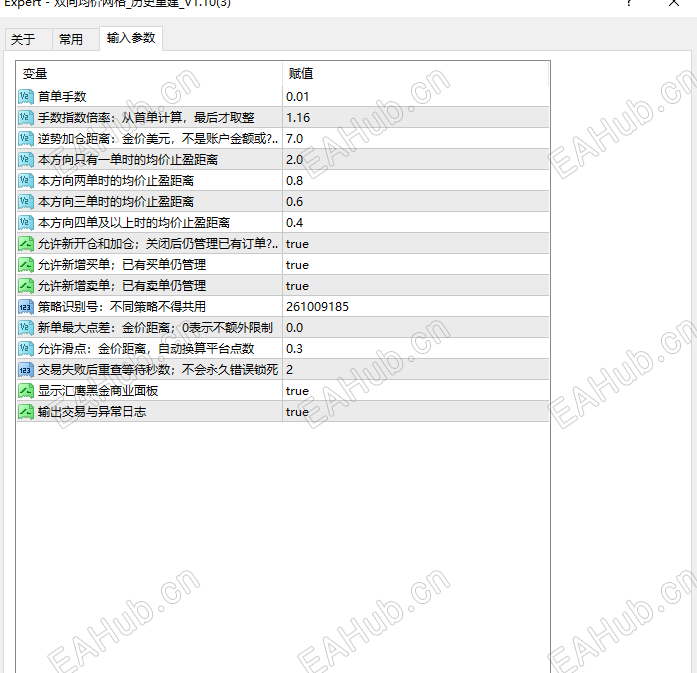
Task: Click the icon for 本方向四单及以上时的均价止盈距离
Action: 26,222
